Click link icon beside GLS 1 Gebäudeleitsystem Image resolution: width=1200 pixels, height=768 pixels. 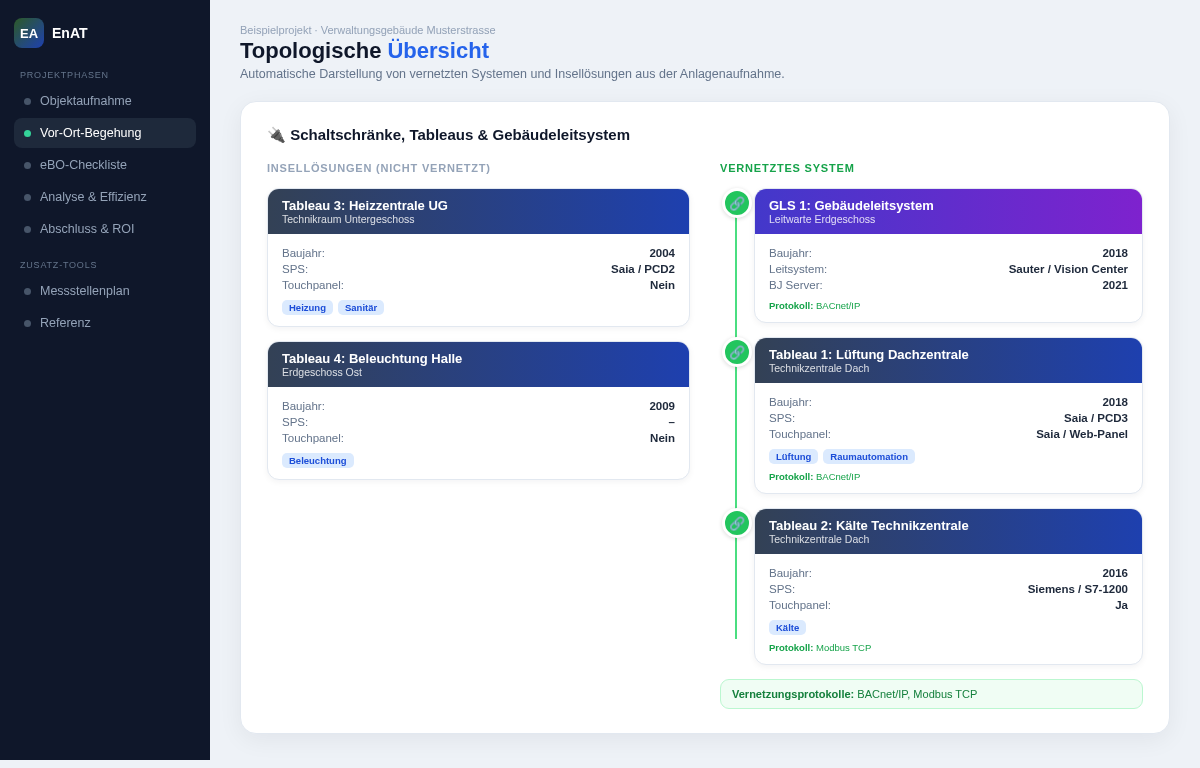click(737, 203)
